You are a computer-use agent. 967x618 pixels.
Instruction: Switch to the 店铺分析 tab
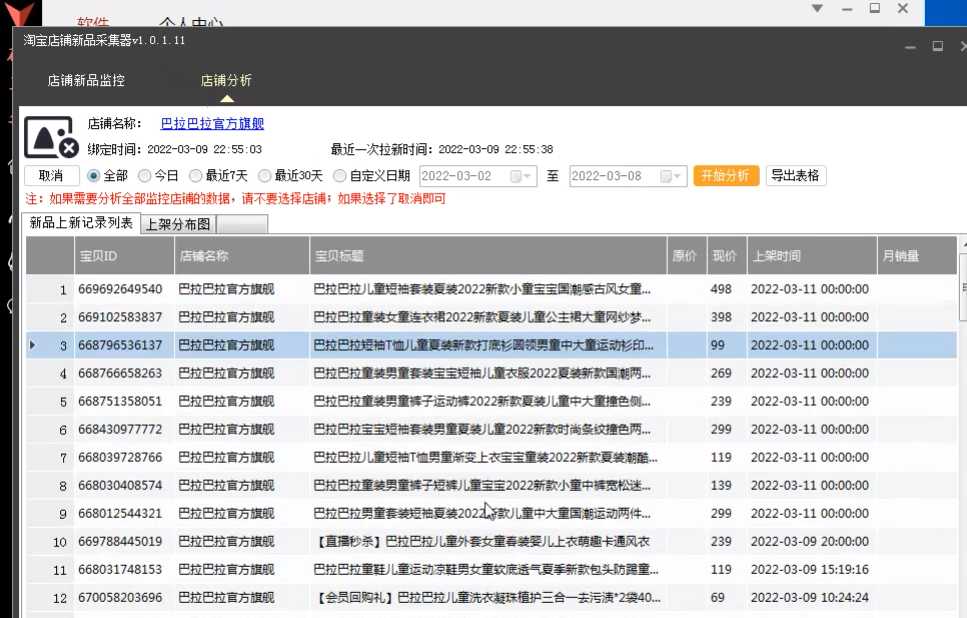click(226, 80)
